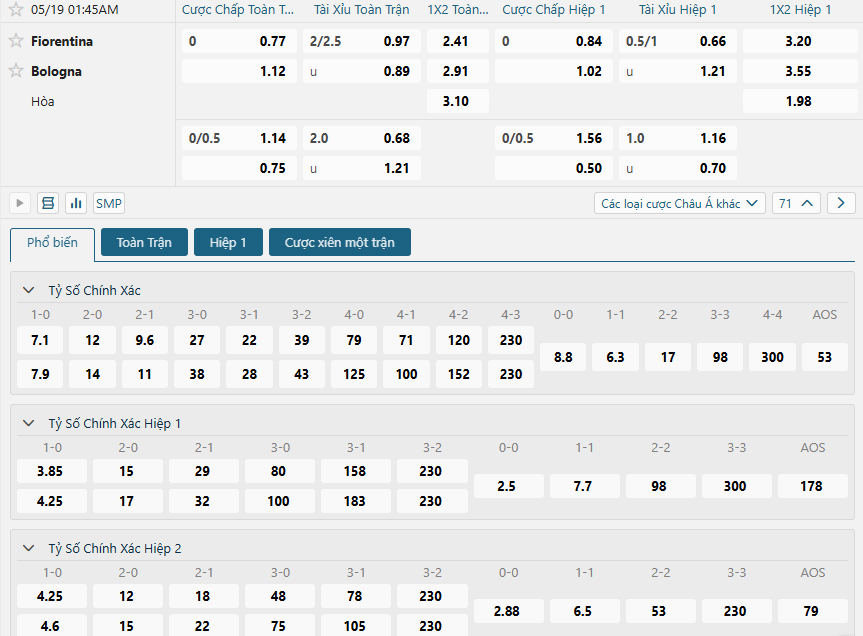Collapse the 71 markets counter
Screen dimensions: 863x636
[x=796, y=203]
